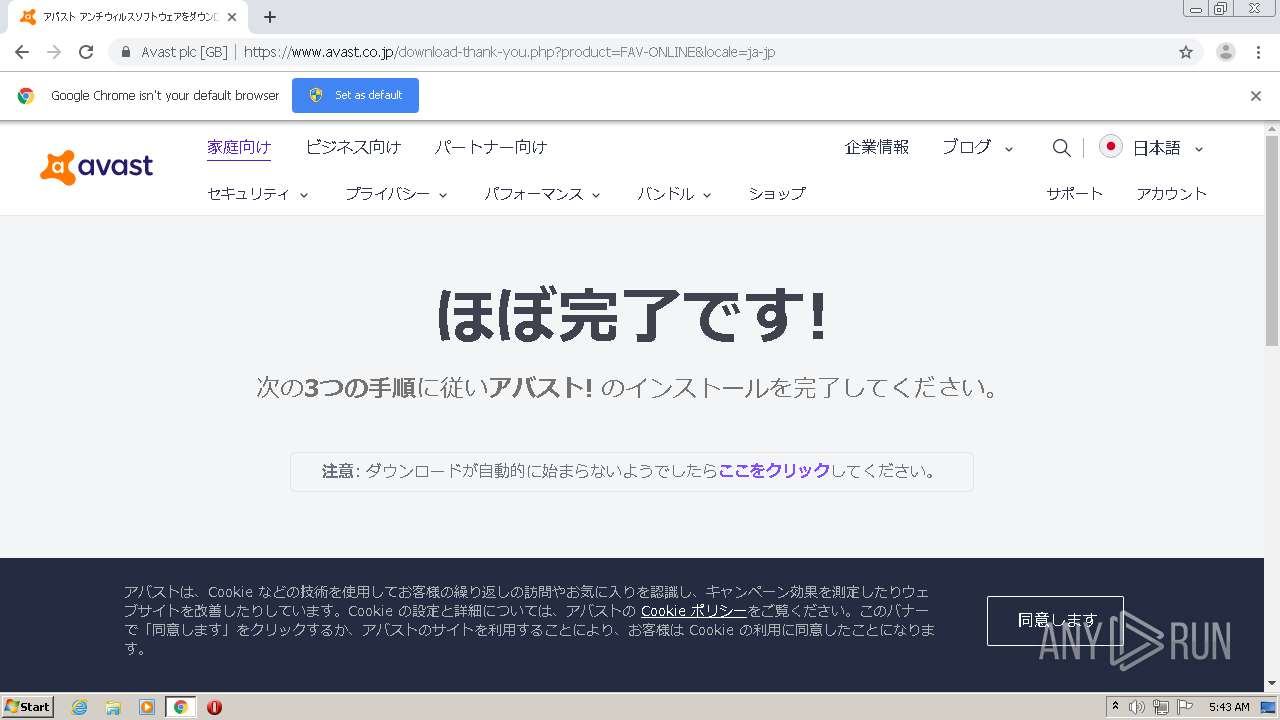This screenshot has width=1280, height=720.
Task: Click Set as default button
Action: [x=355, y=95]
